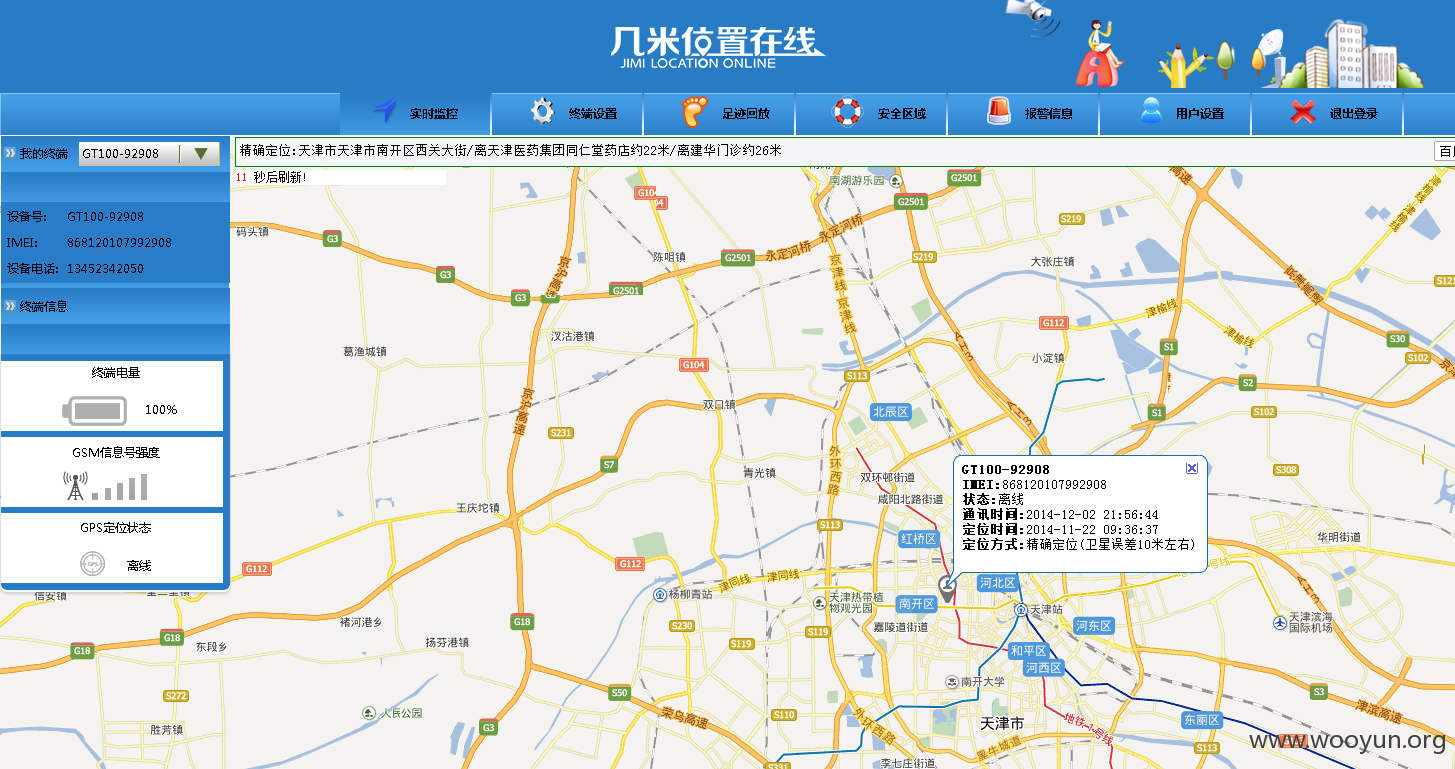
Task: Click the 南开大学 university map icon
Action: pyautogui.click(x=951, y=682)
